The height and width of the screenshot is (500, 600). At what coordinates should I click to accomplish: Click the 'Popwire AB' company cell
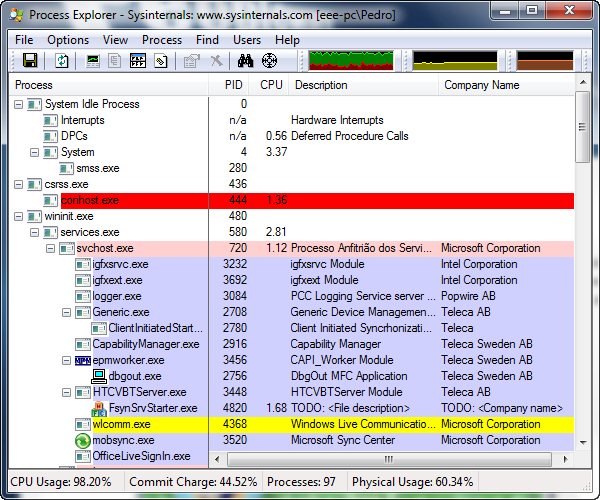[468, 296]
